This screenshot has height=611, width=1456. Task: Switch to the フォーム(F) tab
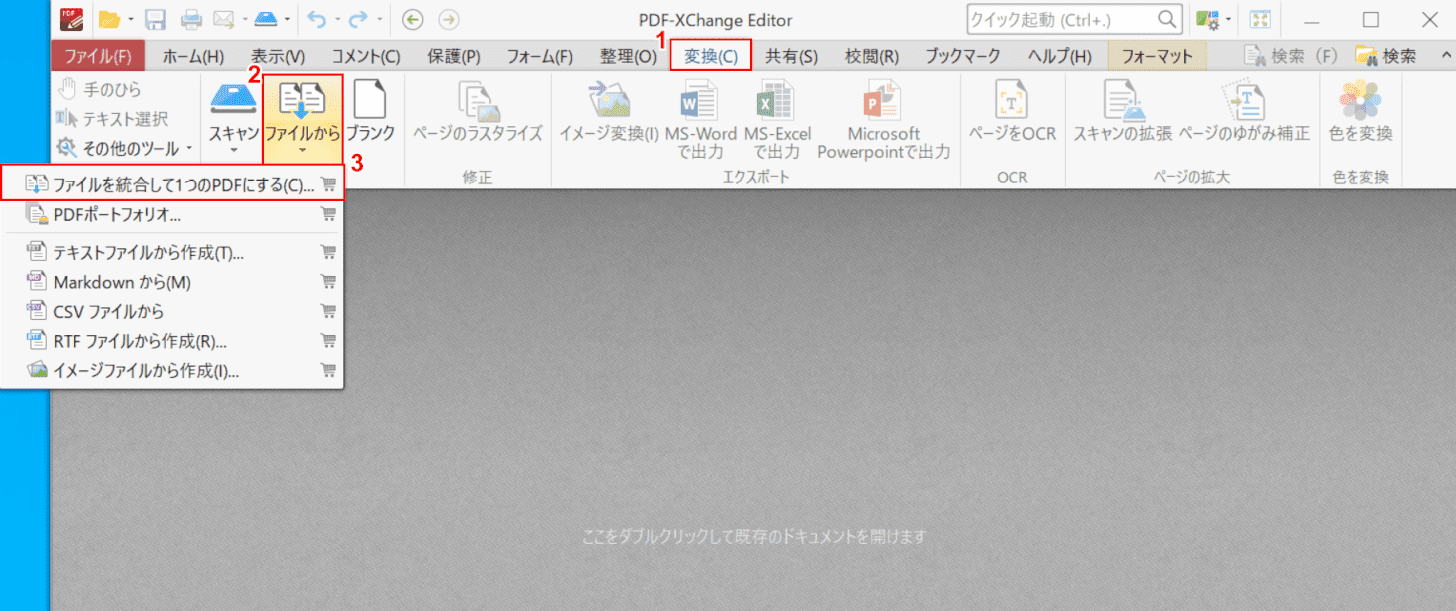point(540,56)
